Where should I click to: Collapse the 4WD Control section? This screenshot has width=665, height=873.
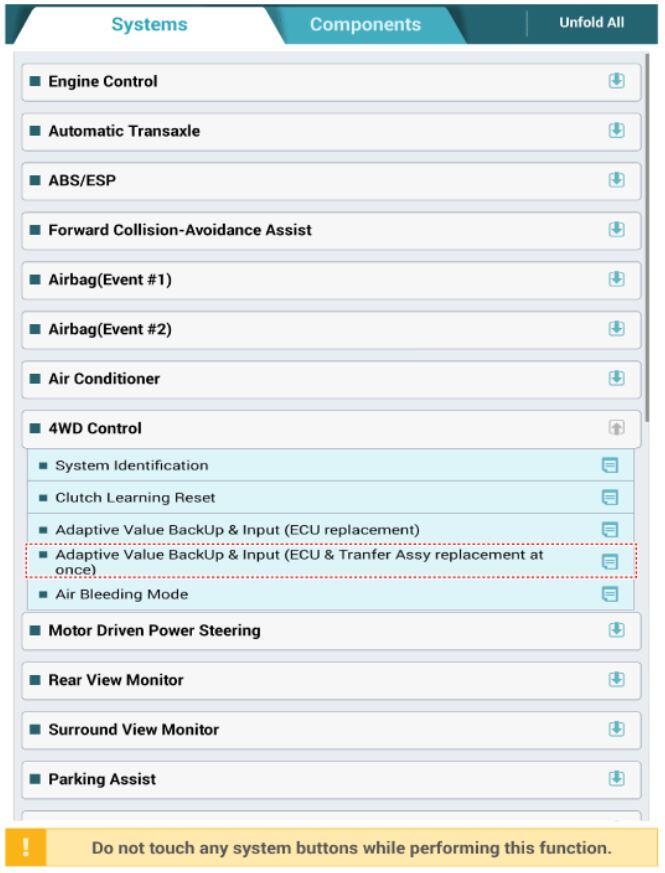[616, 428]
